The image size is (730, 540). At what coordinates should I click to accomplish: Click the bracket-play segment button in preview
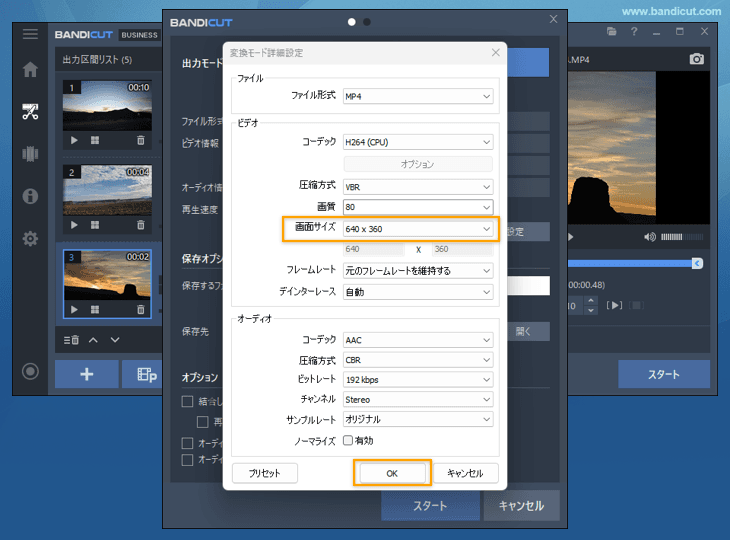pos(614,305)
